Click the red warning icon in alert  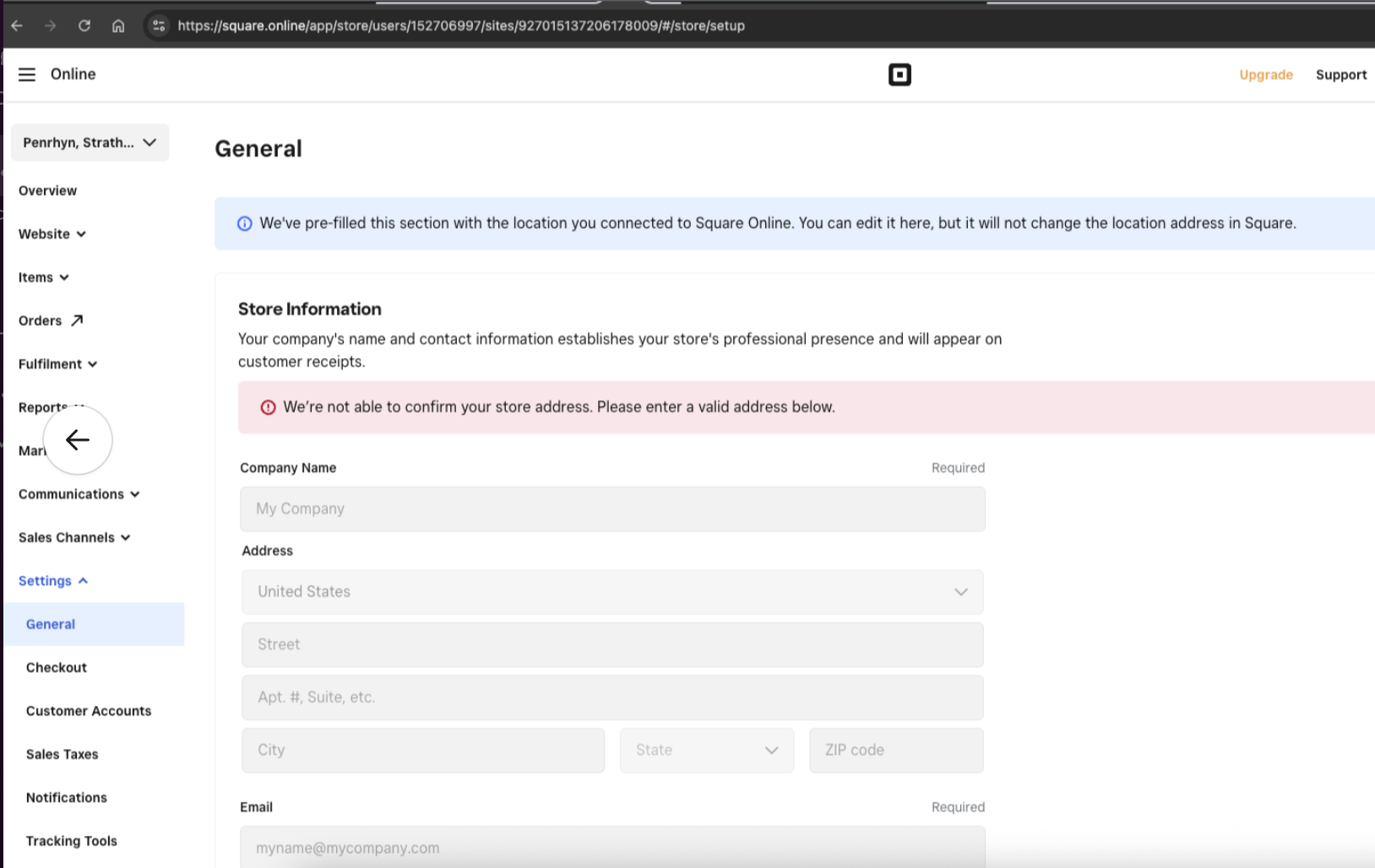click(x=268, y=408)
